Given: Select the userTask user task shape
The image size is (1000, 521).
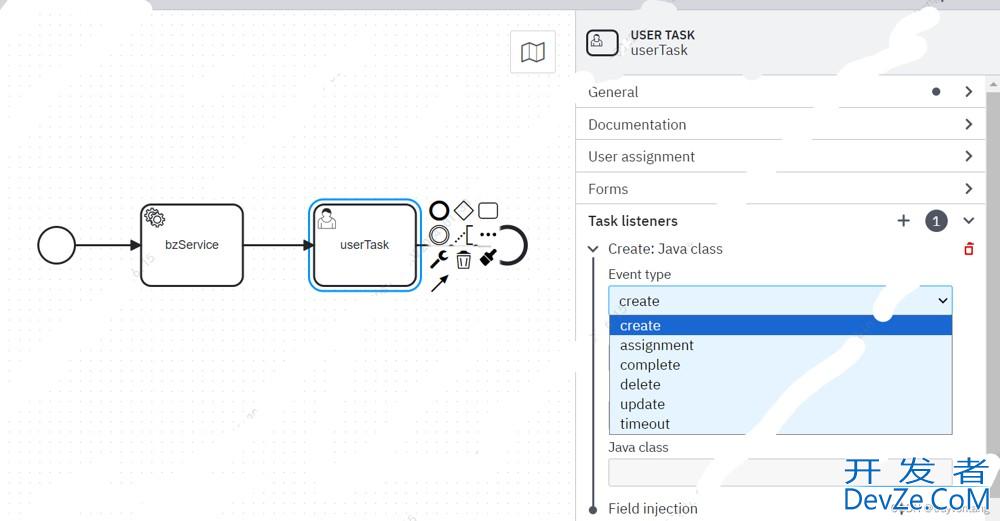Looking at the screenshot, I should coord(365,245).
